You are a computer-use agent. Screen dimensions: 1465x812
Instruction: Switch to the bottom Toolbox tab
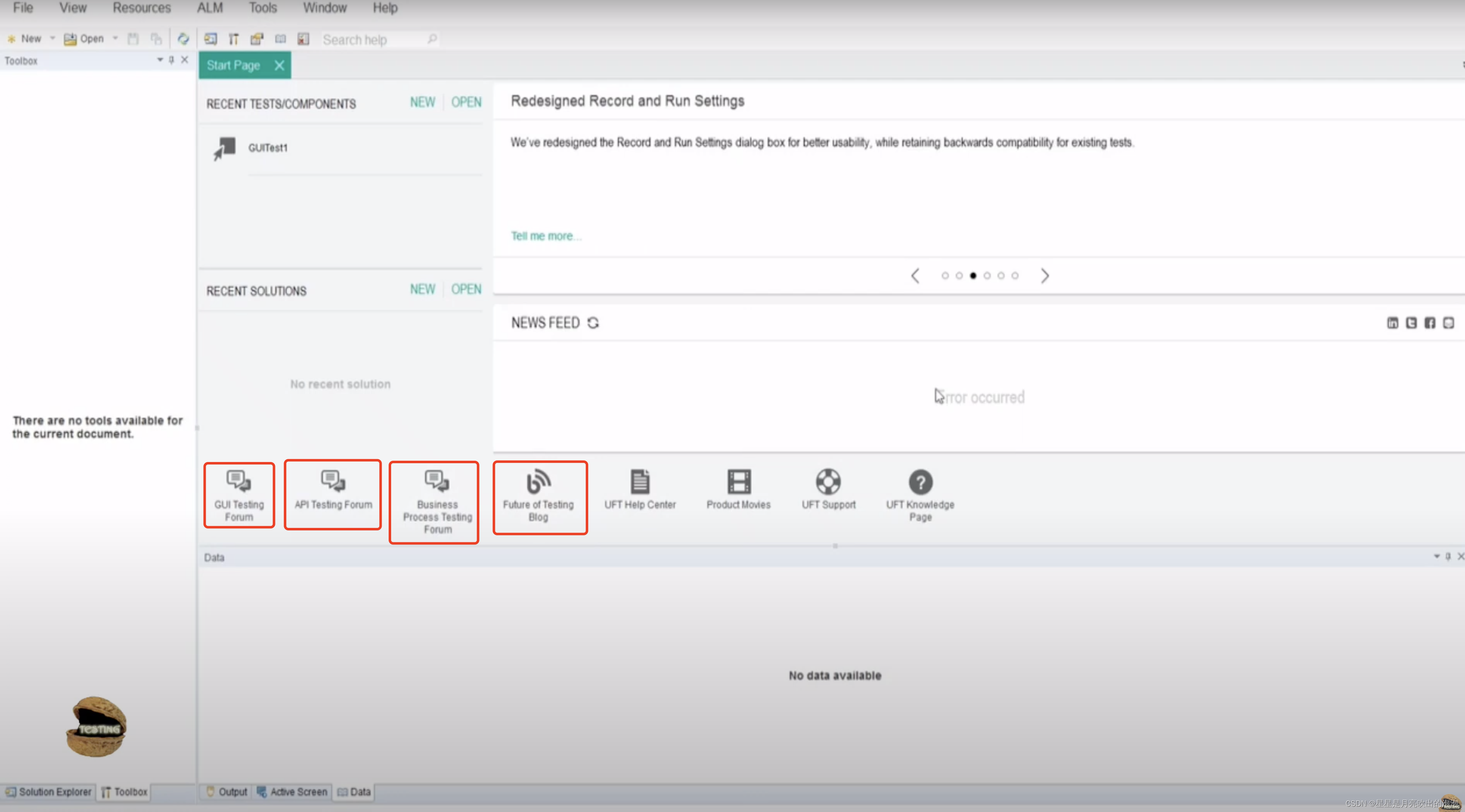[124, 792]
